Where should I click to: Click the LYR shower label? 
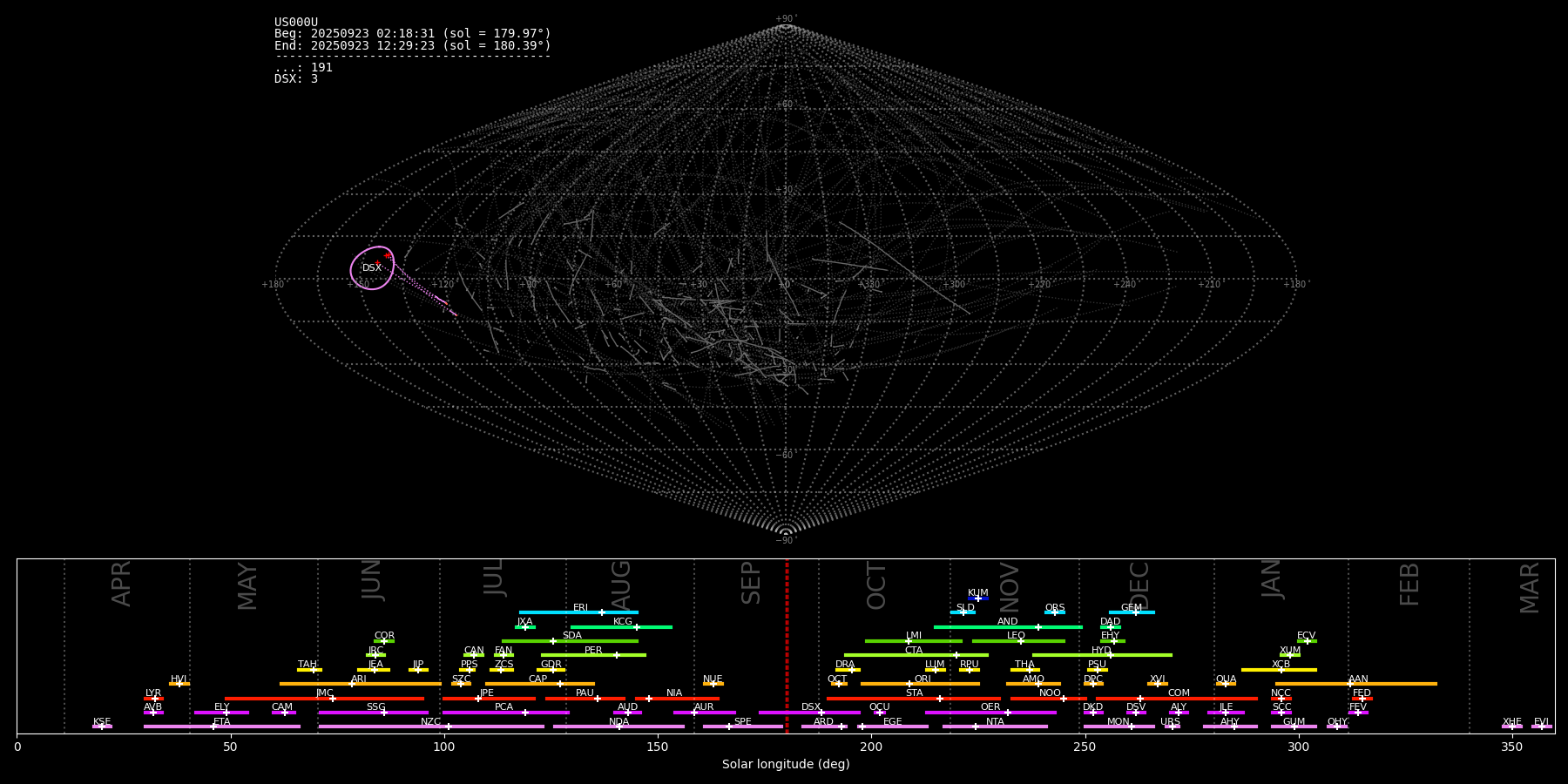153,693
